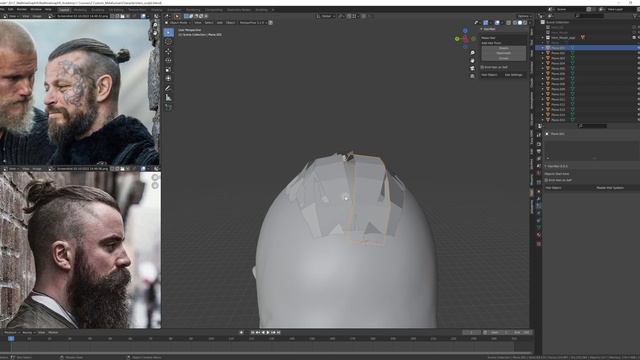
Task: Select the 3D Cursor tool
Action: point(168,42)
